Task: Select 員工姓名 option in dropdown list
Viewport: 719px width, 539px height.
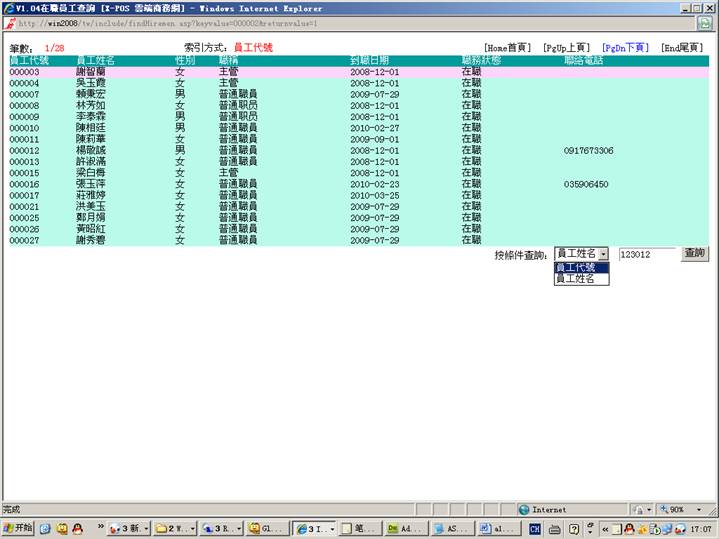Action: pyautogui.click(x=576, y=279)
